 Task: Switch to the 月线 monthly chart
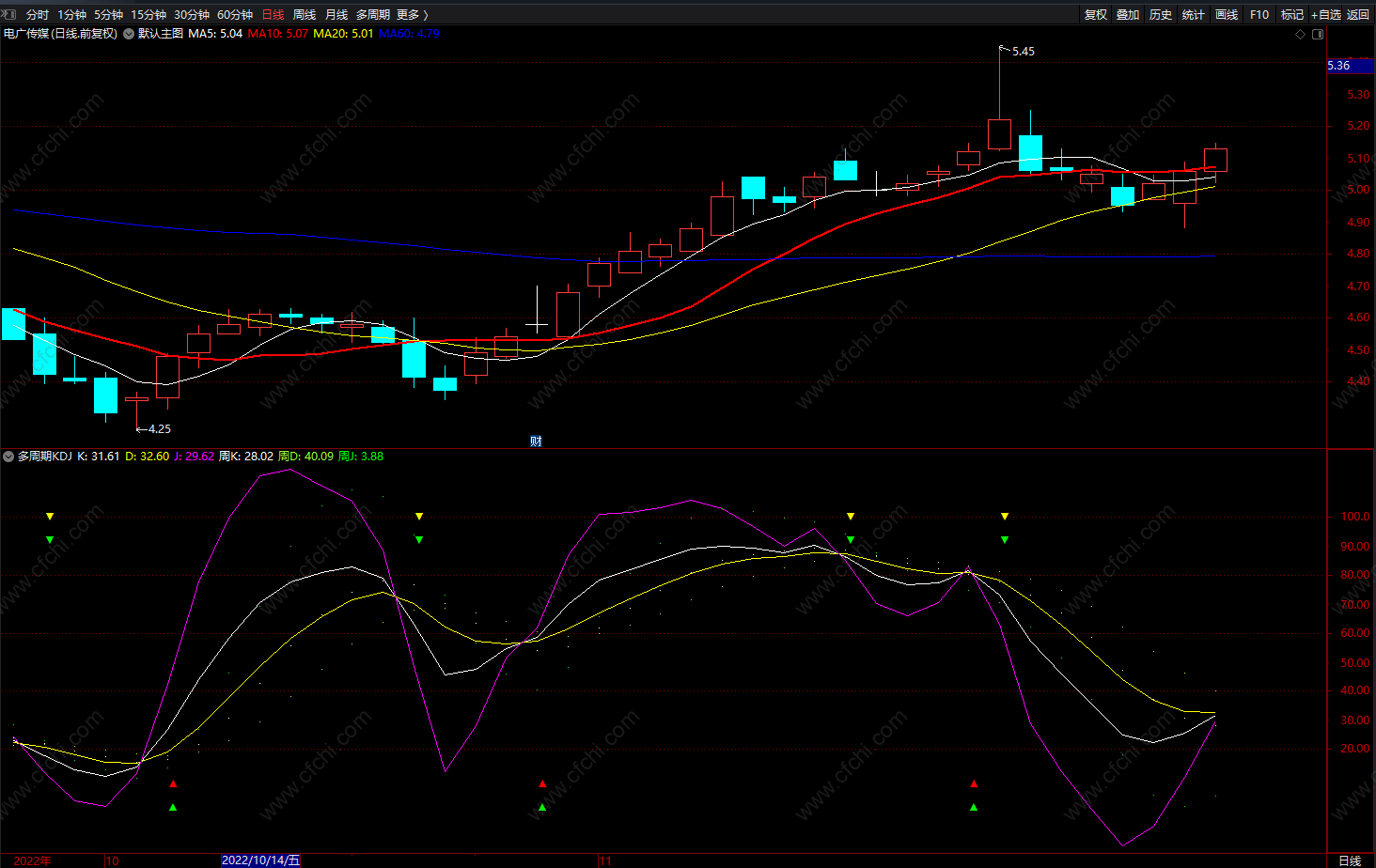pyautogui.click(x=336, y=15)
